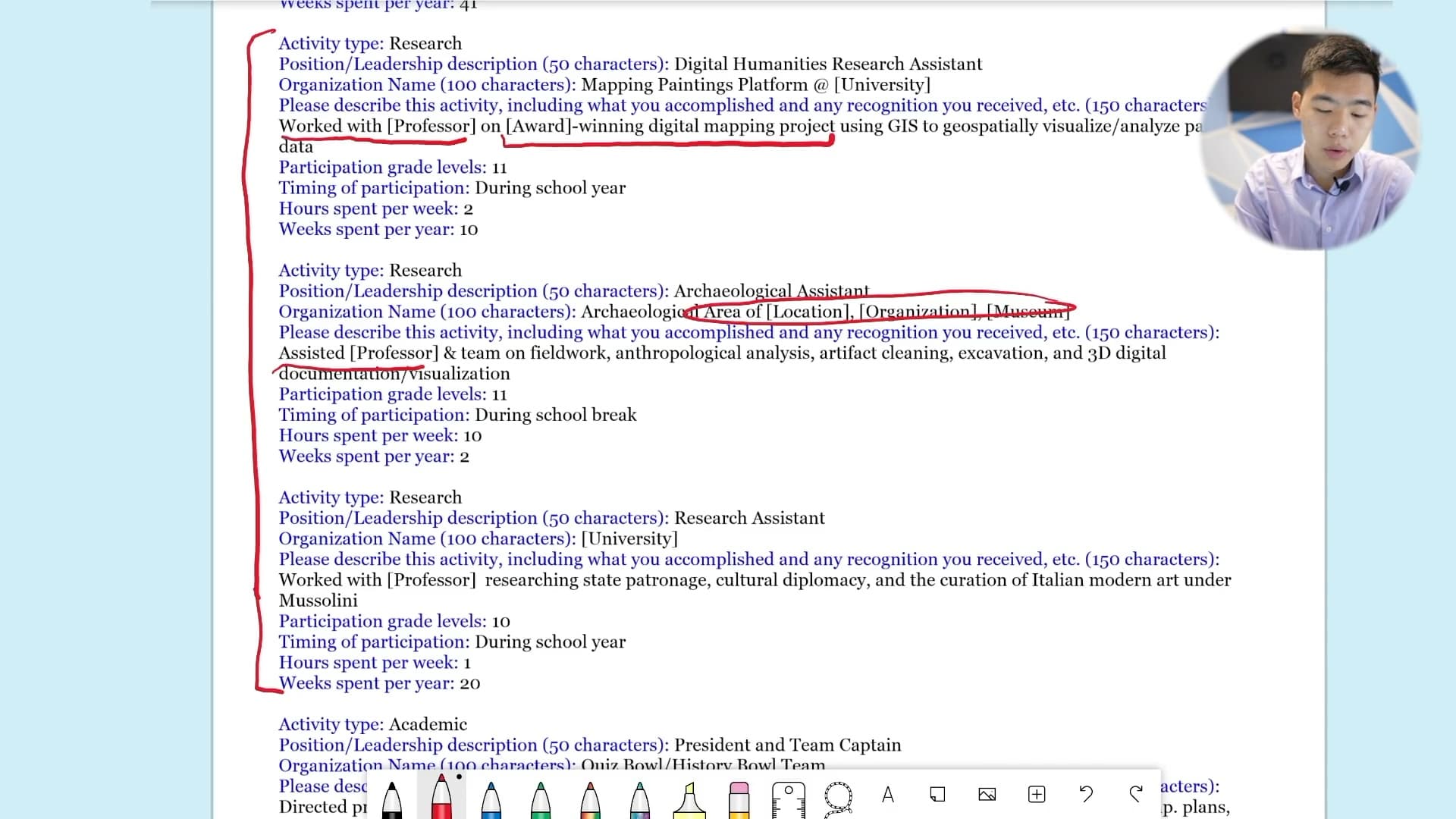This screenshot has height=819, width=1456.
Task: Click the presenter webcam circle
Action: coord(1309,141)
